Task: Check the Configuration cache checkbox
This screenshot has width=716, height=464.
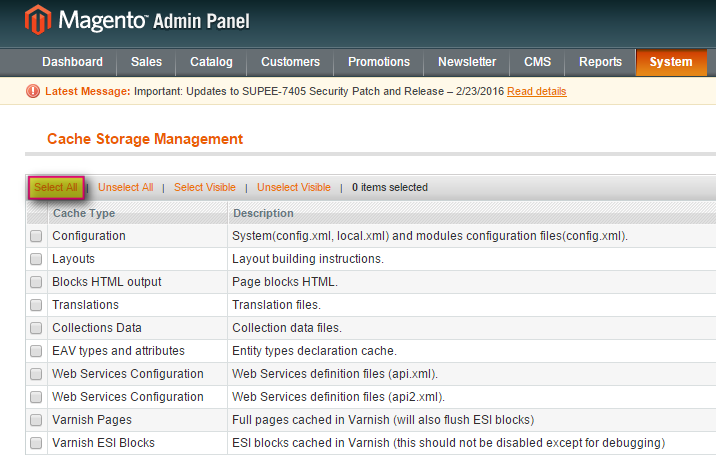Action: point(36,236)
